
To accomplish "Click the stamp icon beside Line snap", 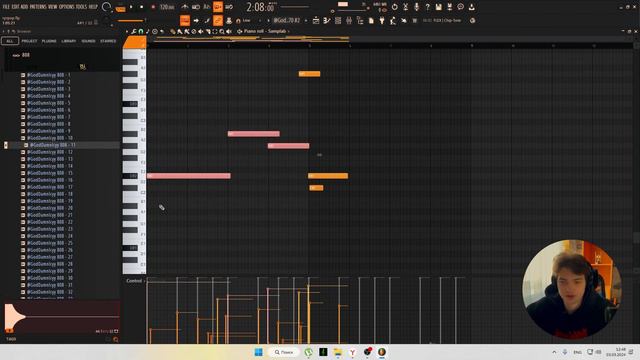I will tap(229, 20).
